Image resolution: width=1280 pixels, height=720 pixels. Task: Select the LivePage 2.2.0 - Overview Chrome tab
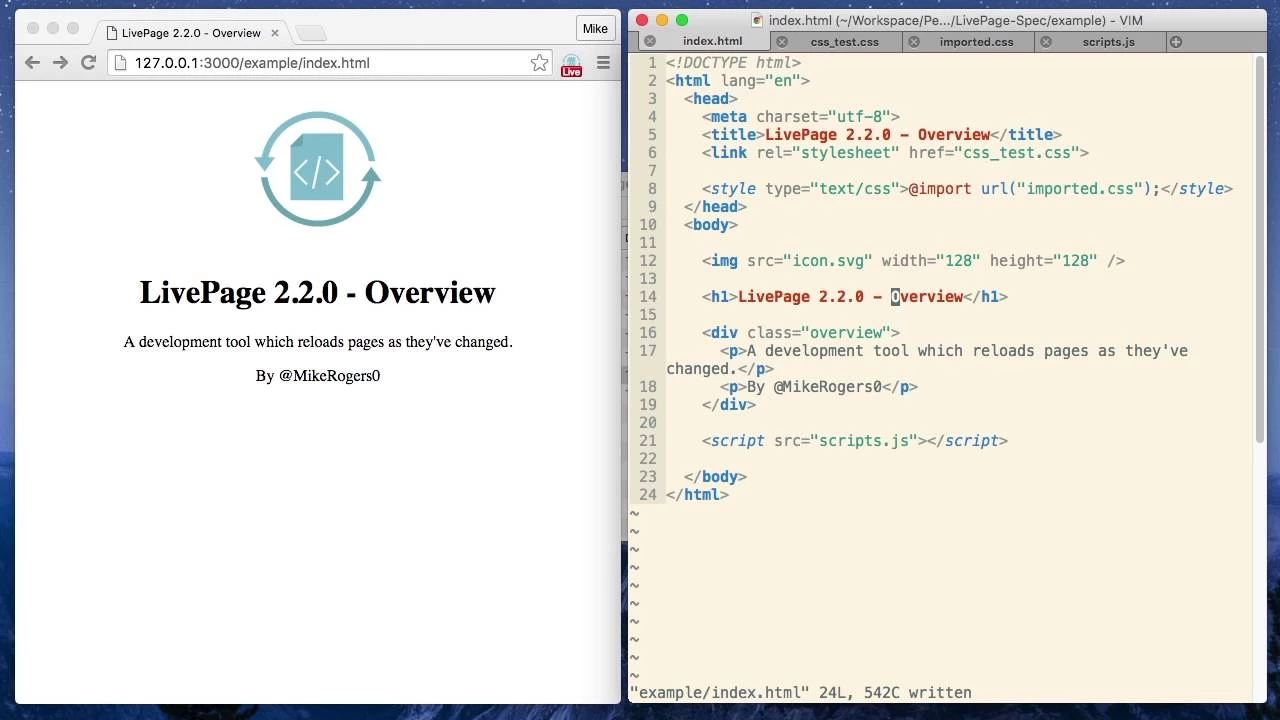pos(190,33)
